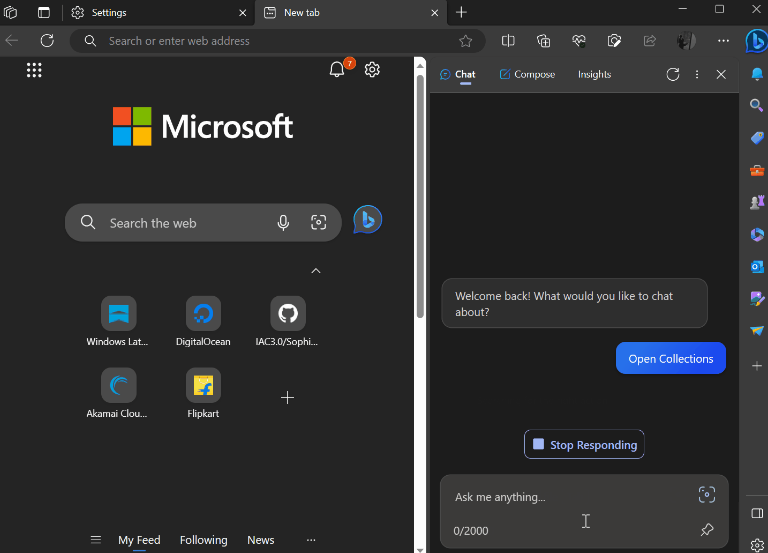Open Settings and more ellipsis menu
This screenshot has height=553, width=768.
723,41
